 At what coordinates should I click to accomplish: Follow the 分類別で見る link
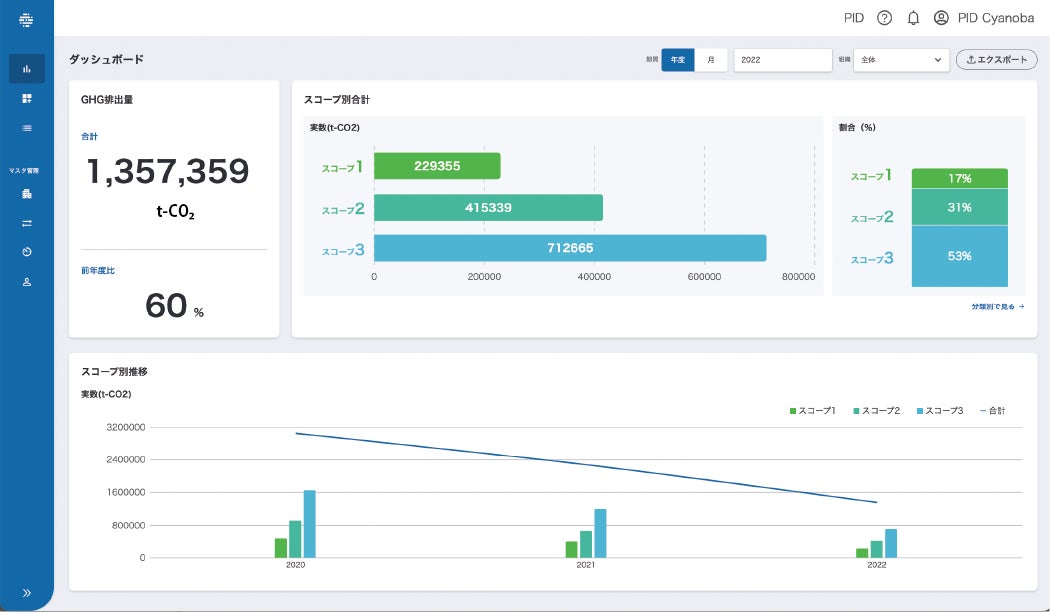tap(998, 307)
